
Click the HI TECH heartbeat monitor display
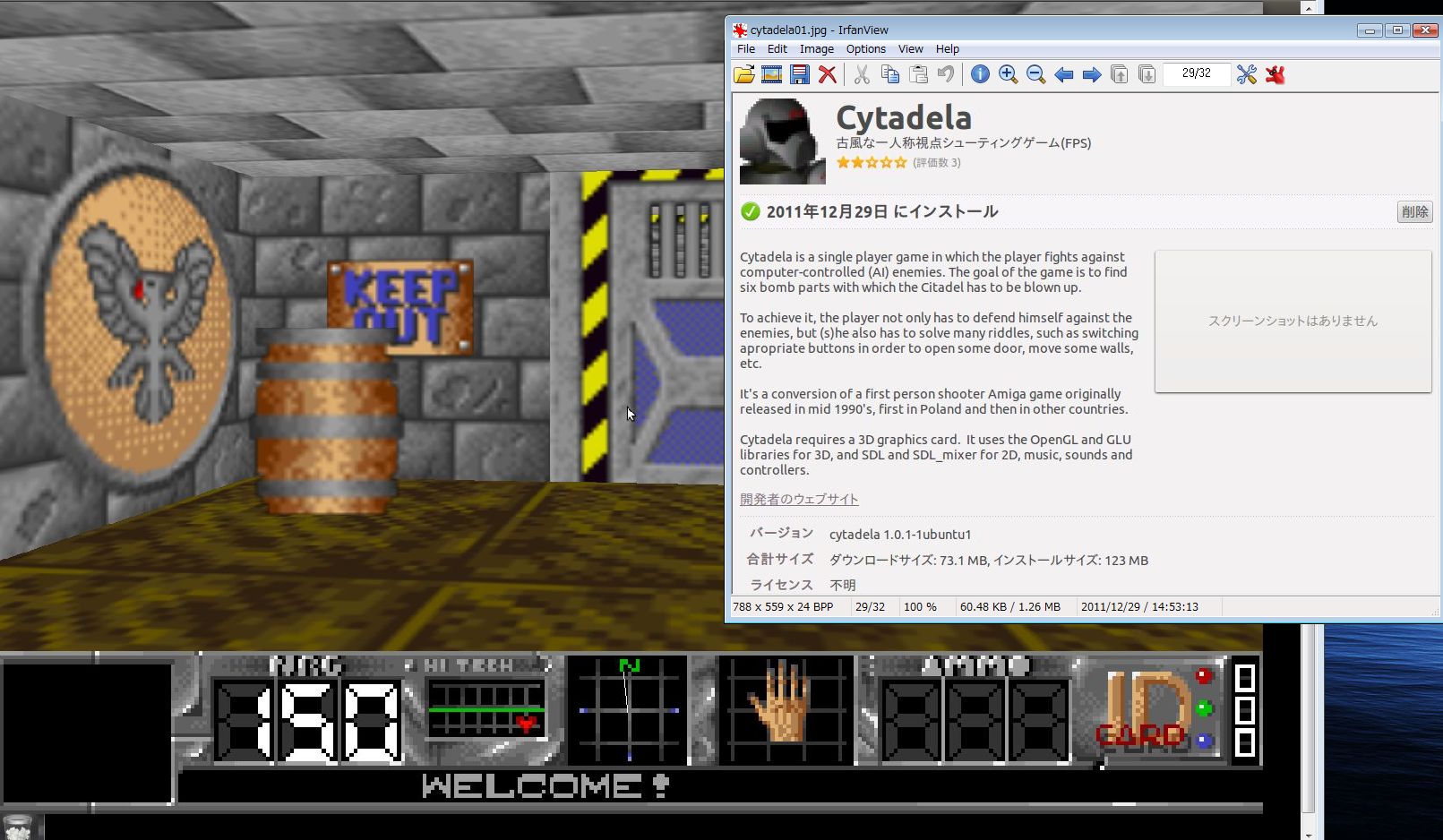pos(485,708)
